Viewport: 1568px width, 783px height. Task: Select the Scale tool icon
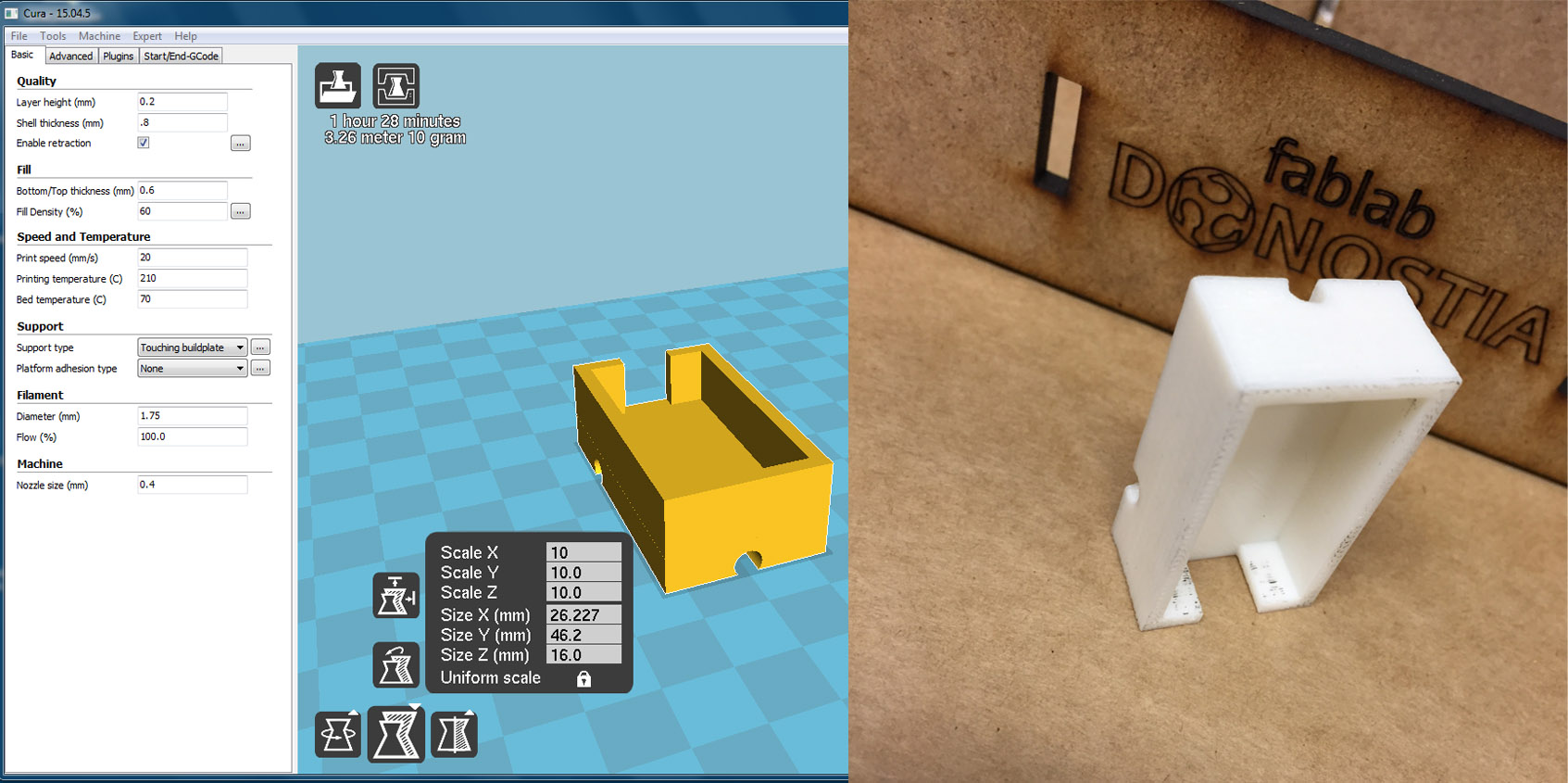[396, 734]
